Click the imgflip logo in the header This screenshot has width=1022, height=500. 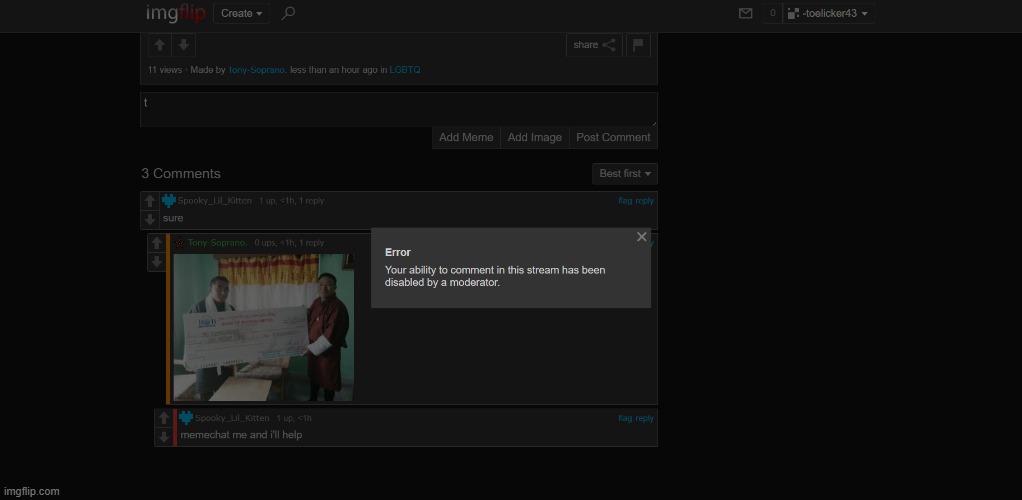click(175, 13)
